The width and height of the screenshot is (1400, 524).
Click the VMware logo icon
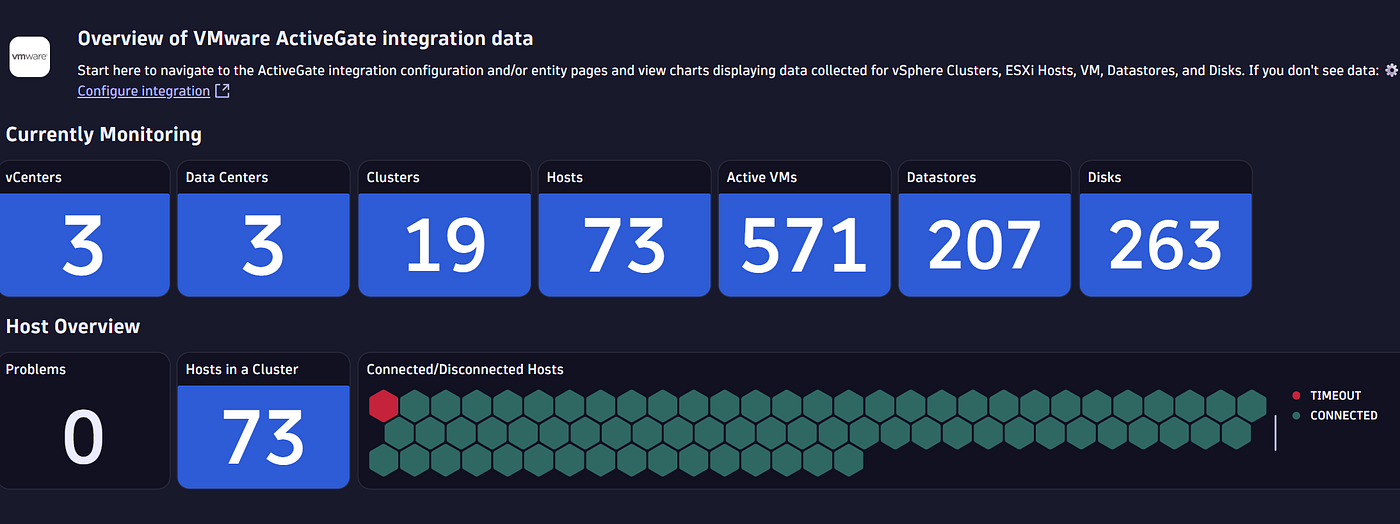pyautogui.click(x=30, y=58)
